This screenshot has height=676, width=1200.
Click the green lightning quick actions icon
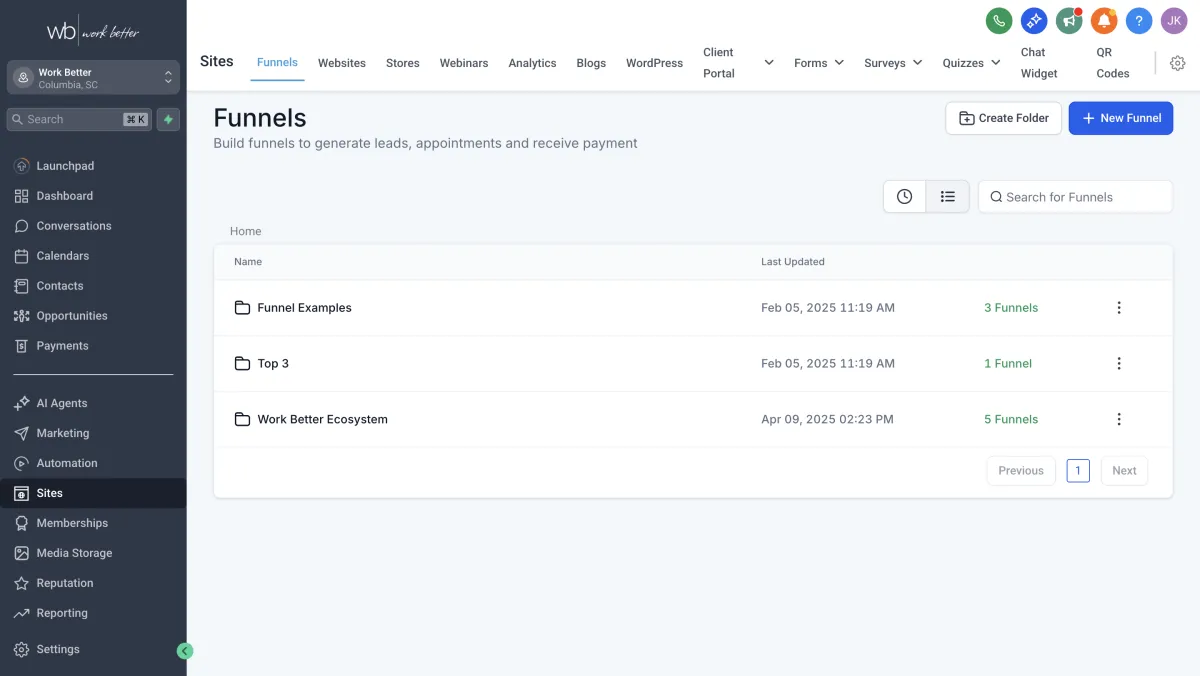[168, 119]
